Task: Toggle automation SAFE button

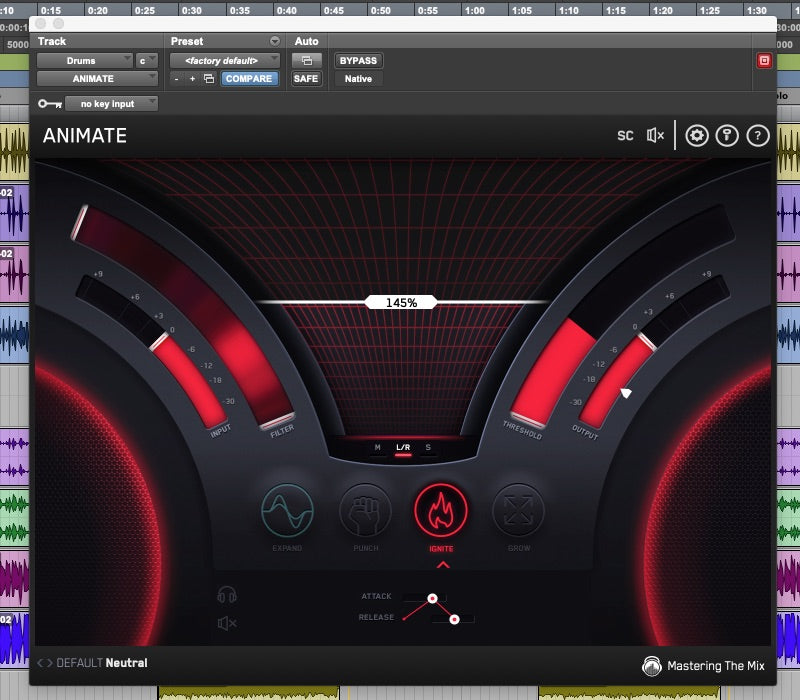Action: point(306,79)
